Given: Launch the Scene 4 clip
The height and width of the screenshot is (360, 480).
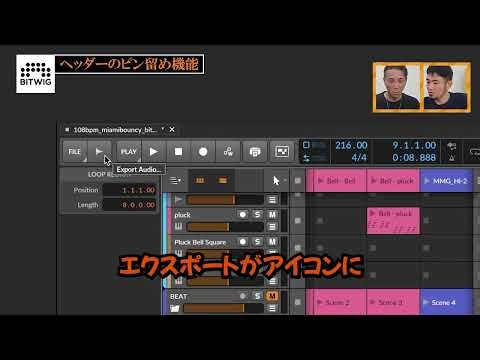Looking at the screenshot, I should (446, 302).
